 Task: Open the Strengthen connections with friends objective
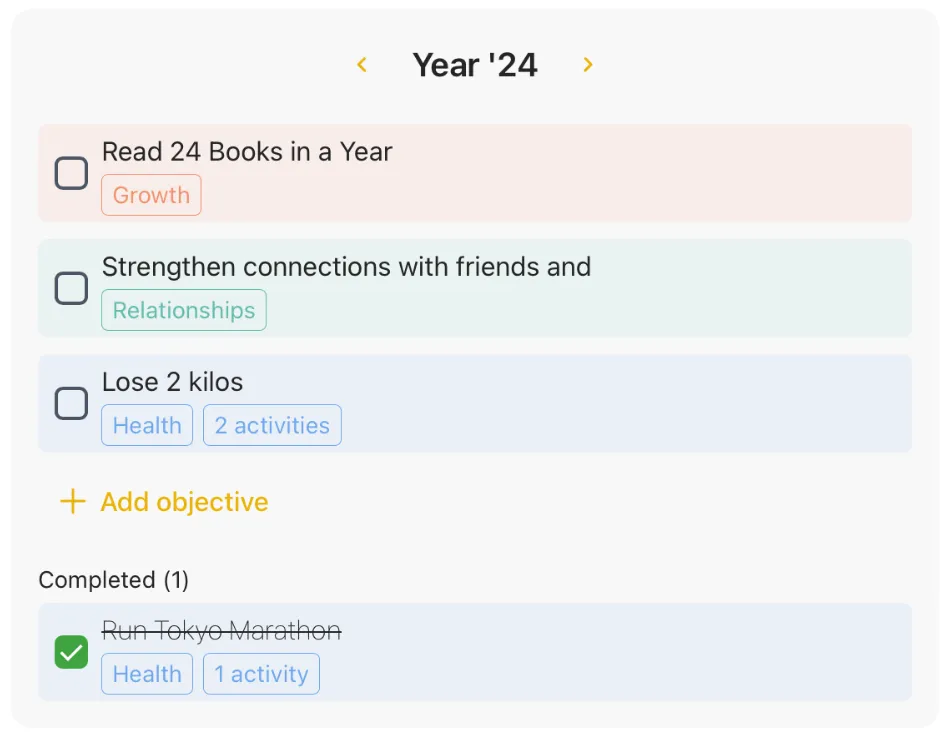pos(346,267)
